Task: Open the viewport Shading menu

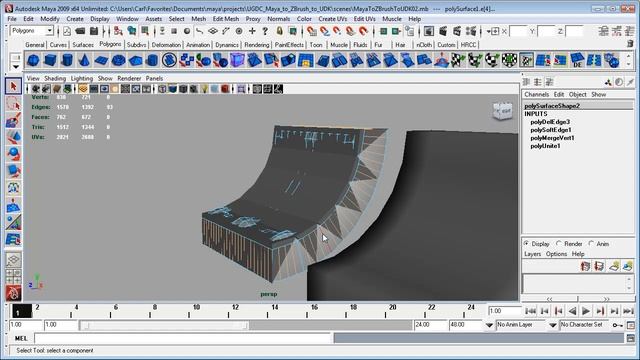Action: (55, 78)
